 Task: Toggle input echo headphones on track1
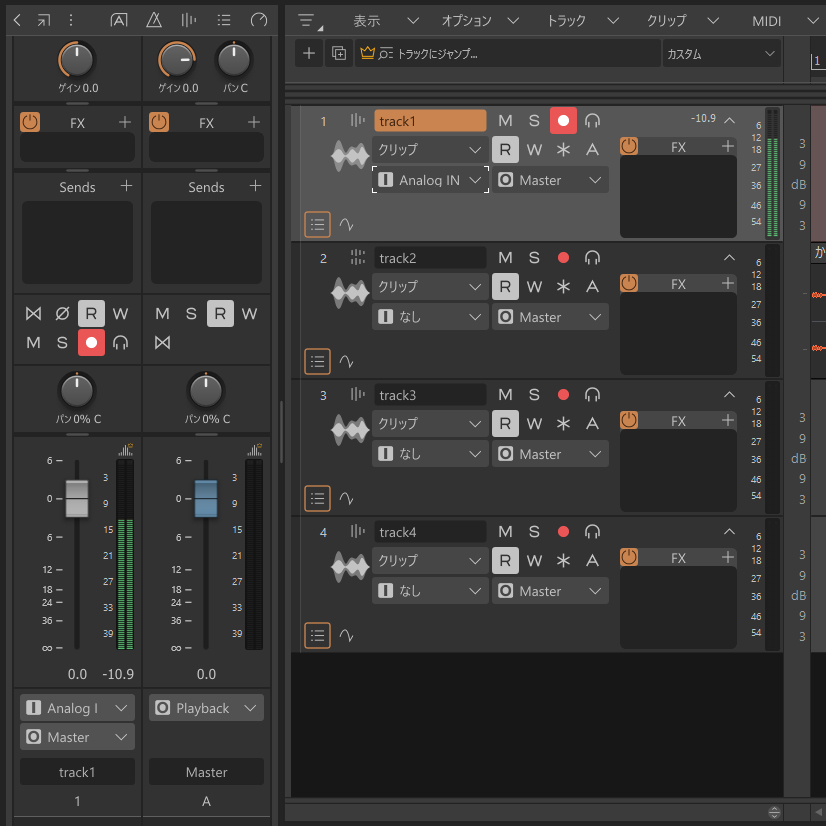(x=592, y=121)
